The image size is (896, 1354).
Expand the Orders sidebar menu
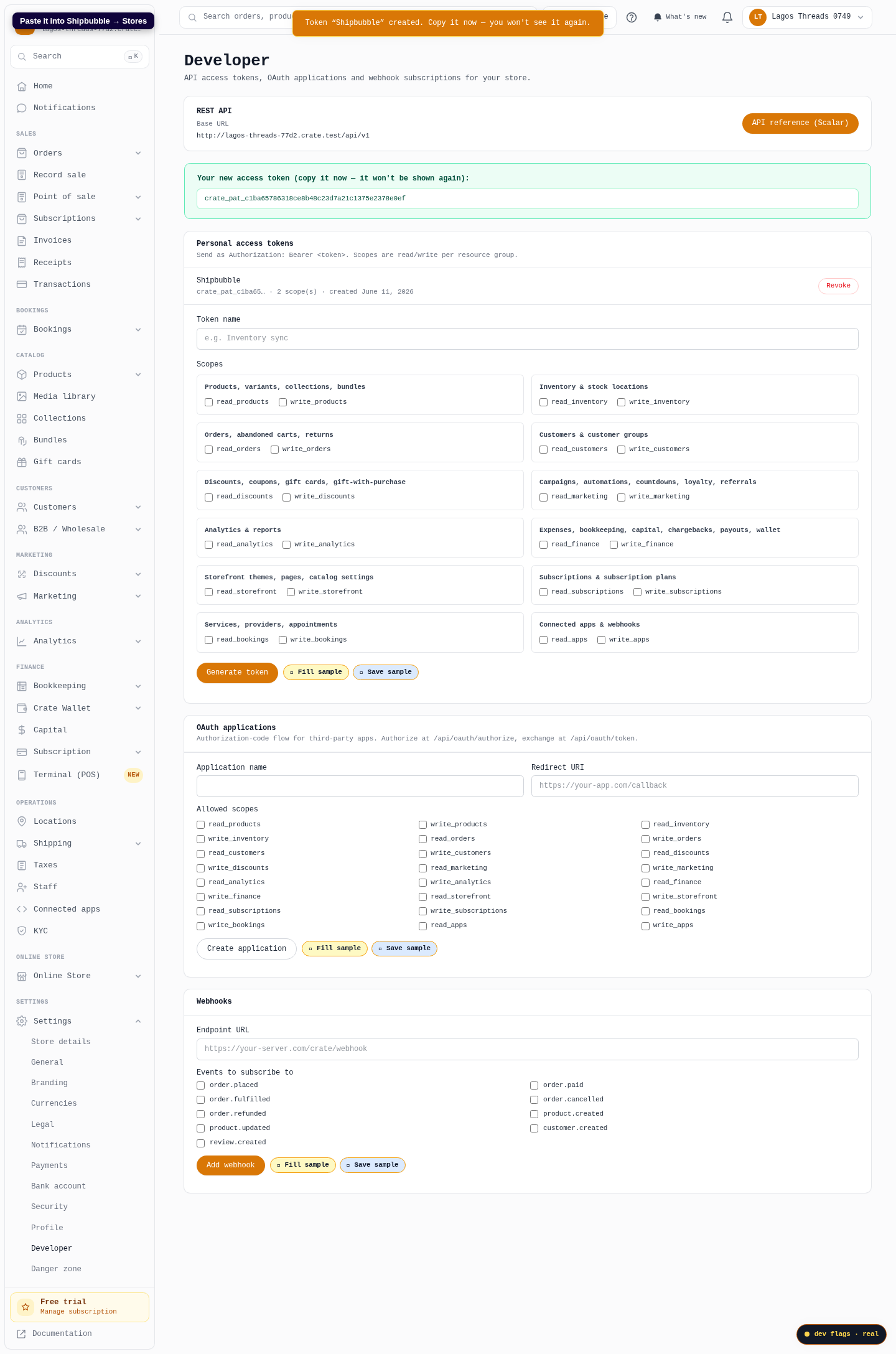coord(138,153)
